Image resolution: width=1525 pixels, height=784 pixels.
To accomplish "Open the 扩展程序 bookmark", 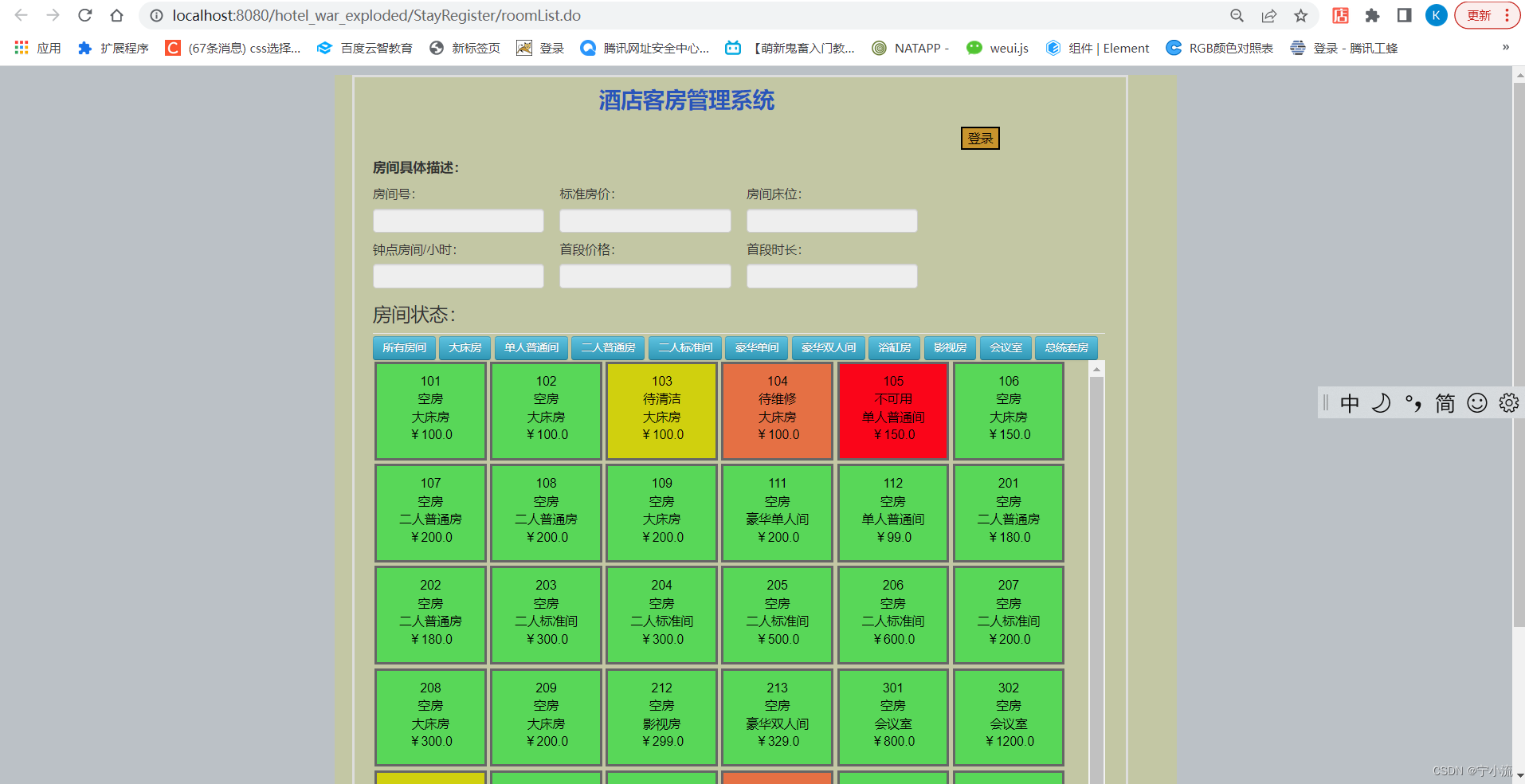I will [113, 48].
